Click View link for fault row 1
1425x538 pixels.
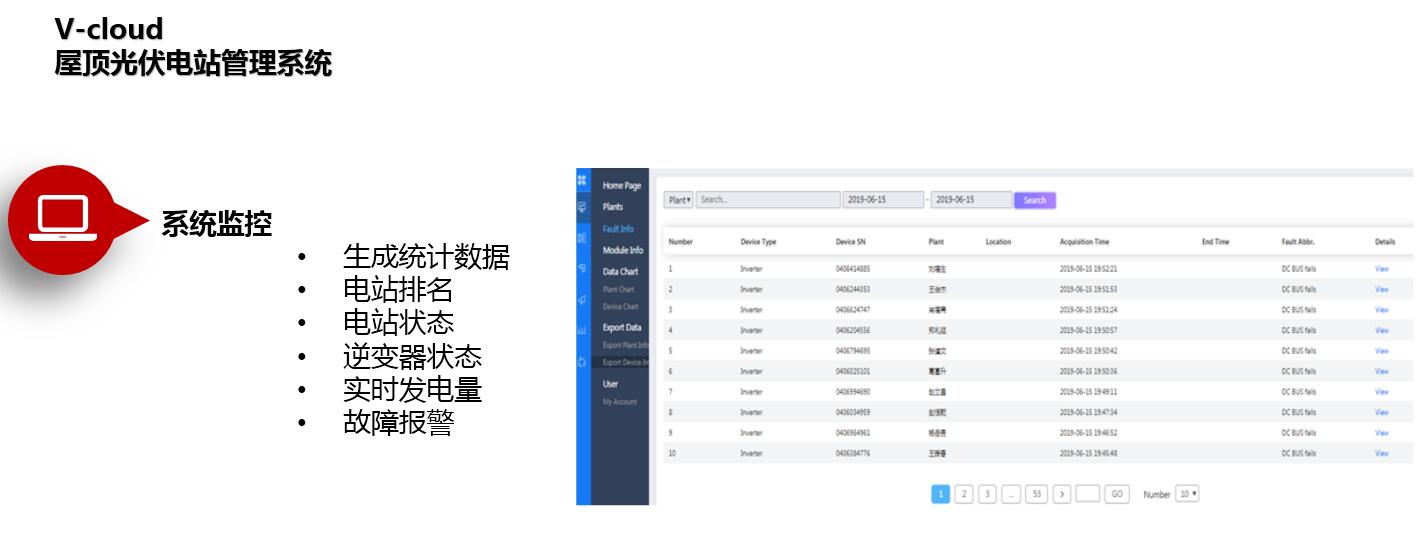(x=1381, y=269)
